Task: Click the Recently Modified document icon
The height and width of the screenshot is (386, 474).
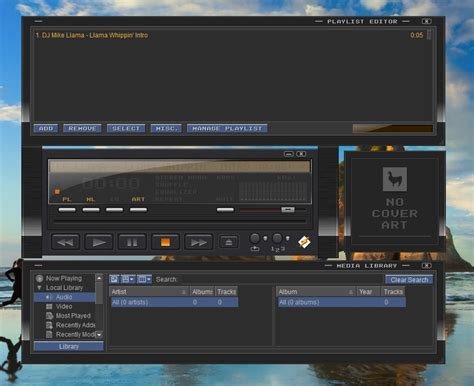Action: 49,334
